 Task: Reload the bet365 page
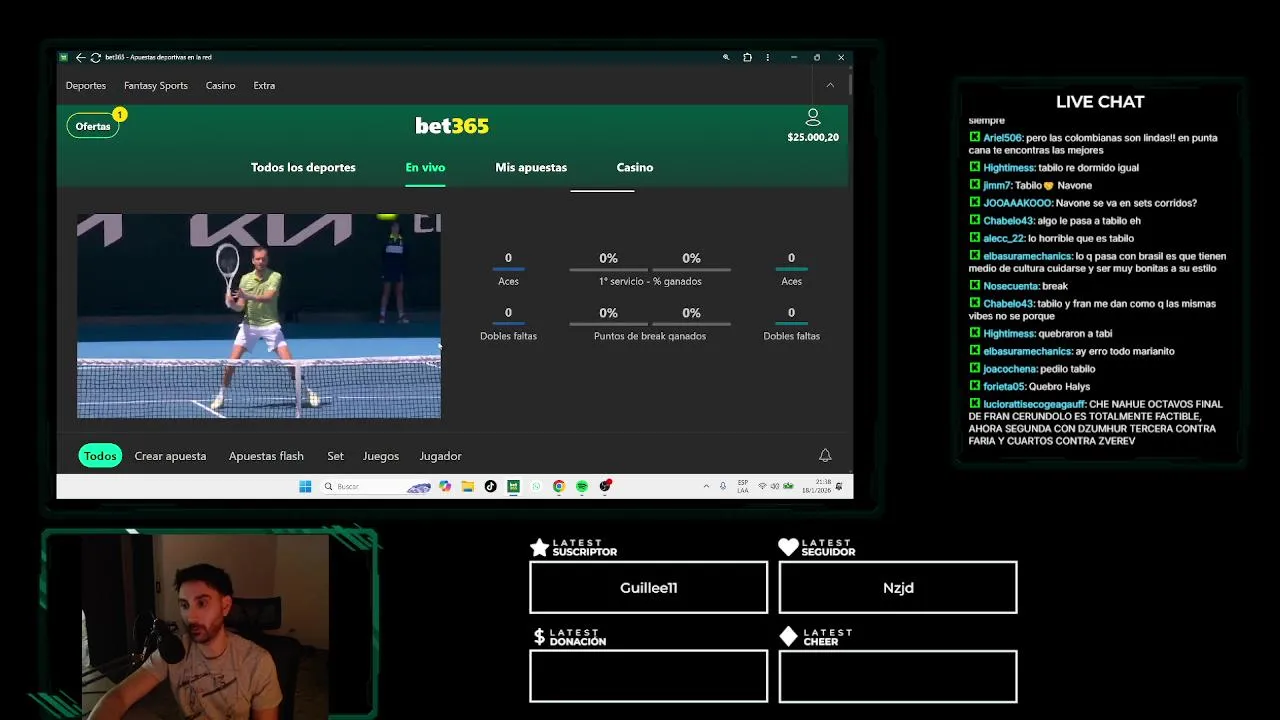tap(95, 57)
